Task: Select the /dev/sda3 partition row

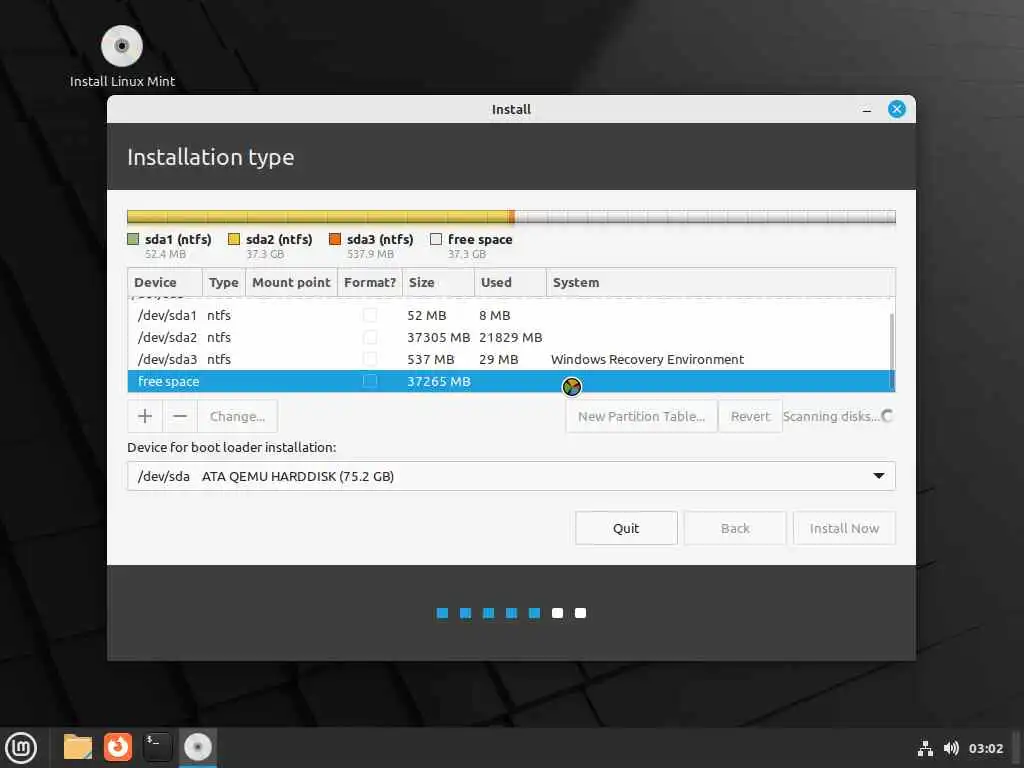Action: pyautogui.click(x=509, y=359)
